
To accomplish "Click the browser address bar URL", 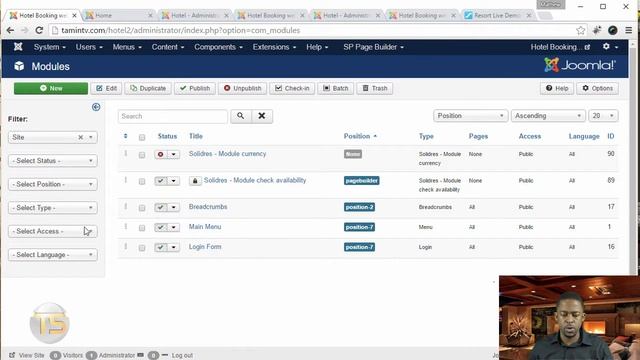I will coord(180,30).
